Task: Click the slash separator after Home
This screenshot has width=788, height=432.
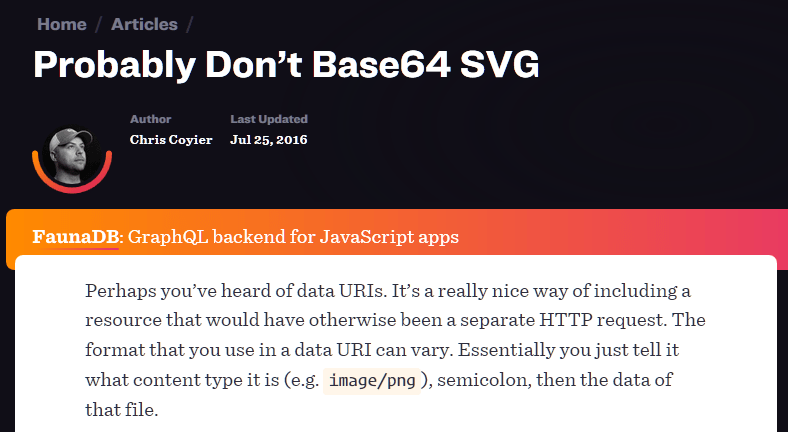Action: 98,24
